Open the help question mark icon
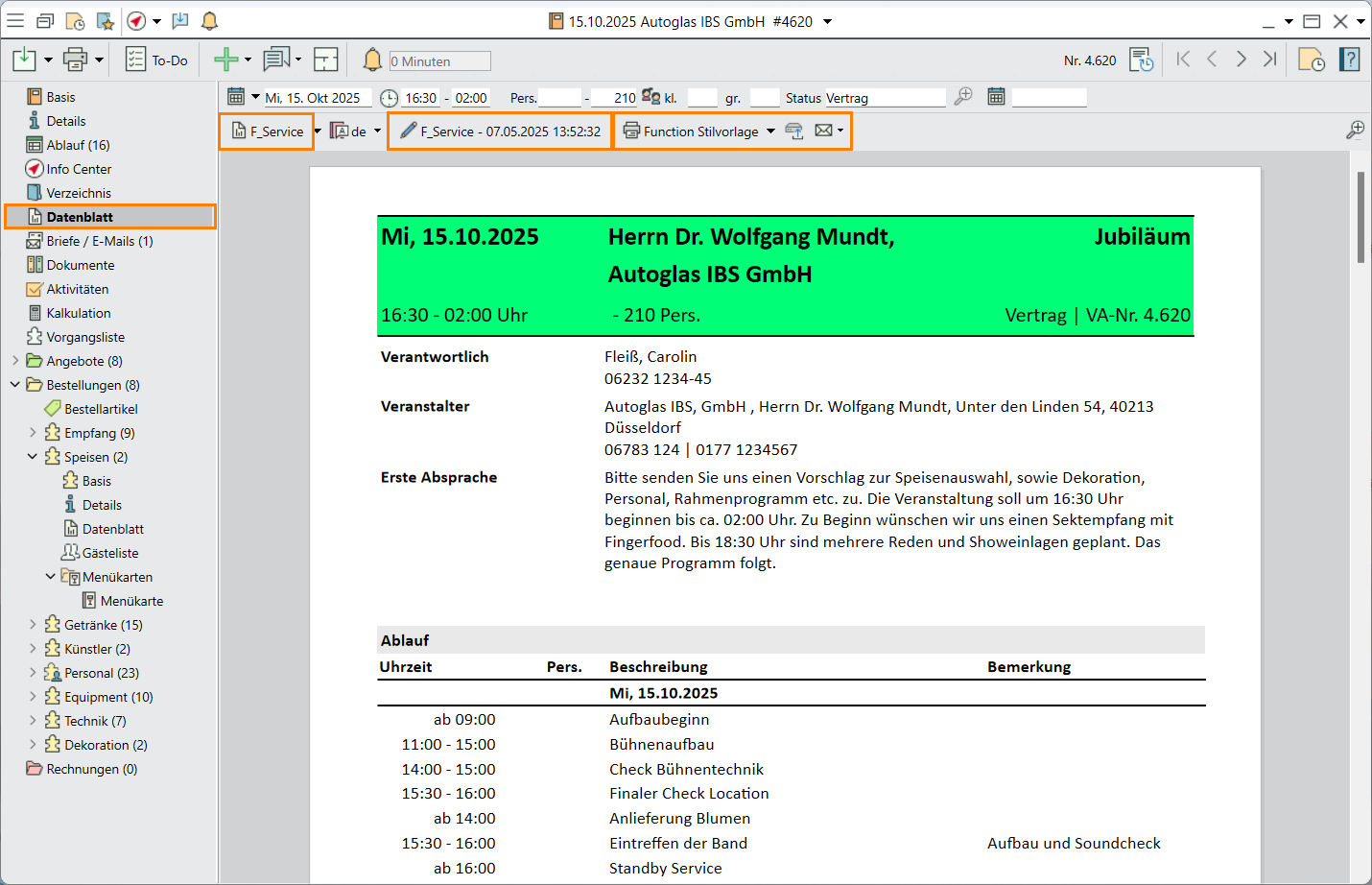 1349,60
